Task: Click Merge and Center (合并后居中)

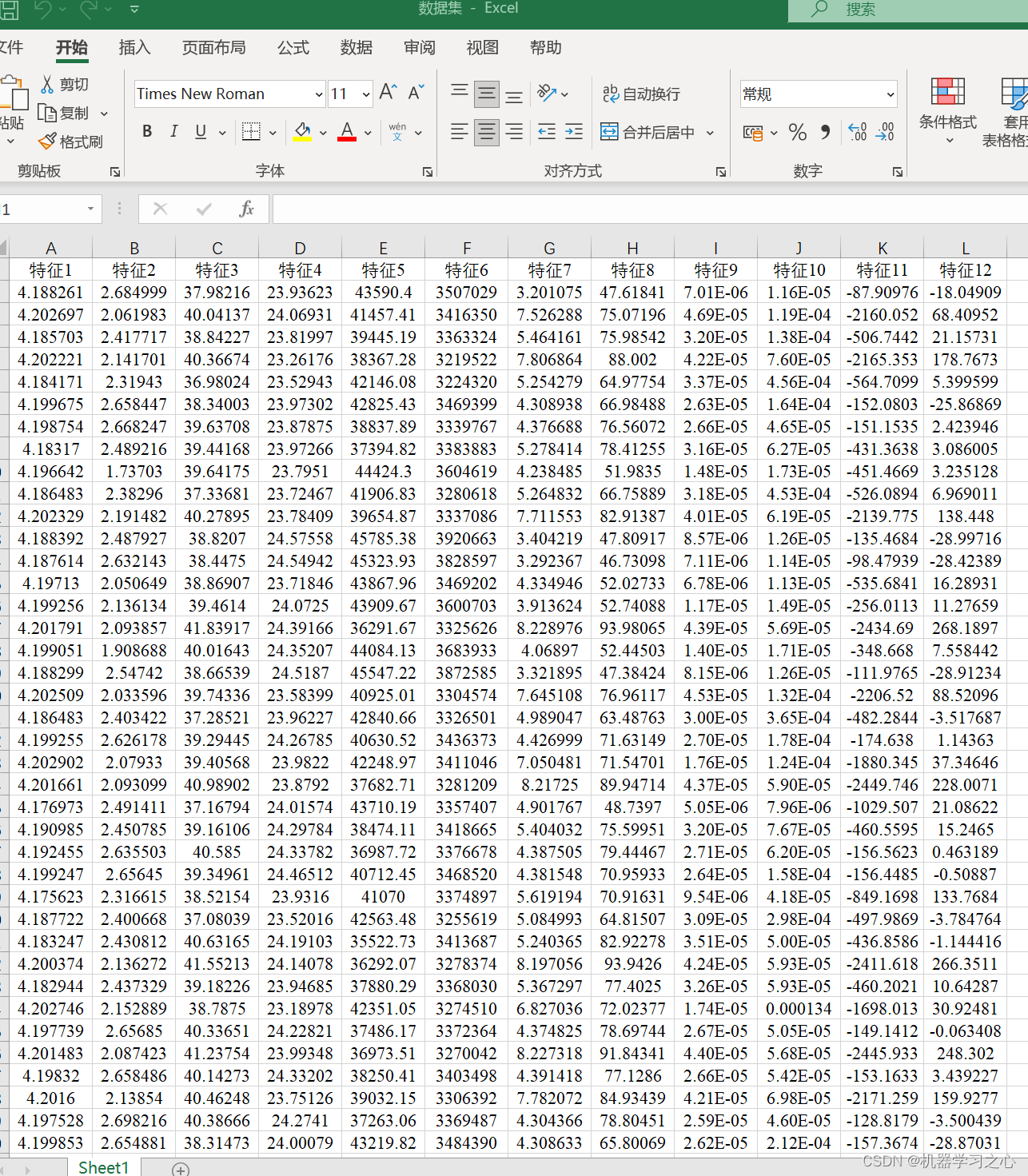Action: tap(647, 132)
